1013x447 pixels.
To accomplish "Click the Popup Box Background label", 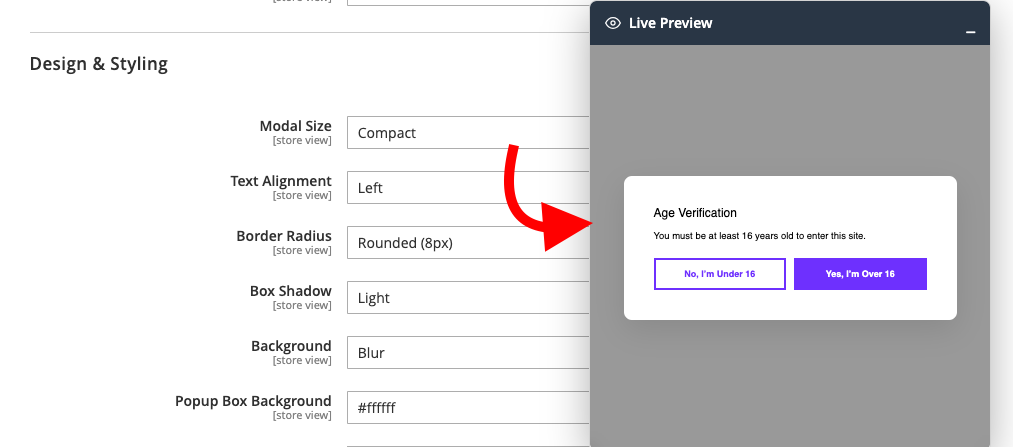I will (x=253, y=400).
